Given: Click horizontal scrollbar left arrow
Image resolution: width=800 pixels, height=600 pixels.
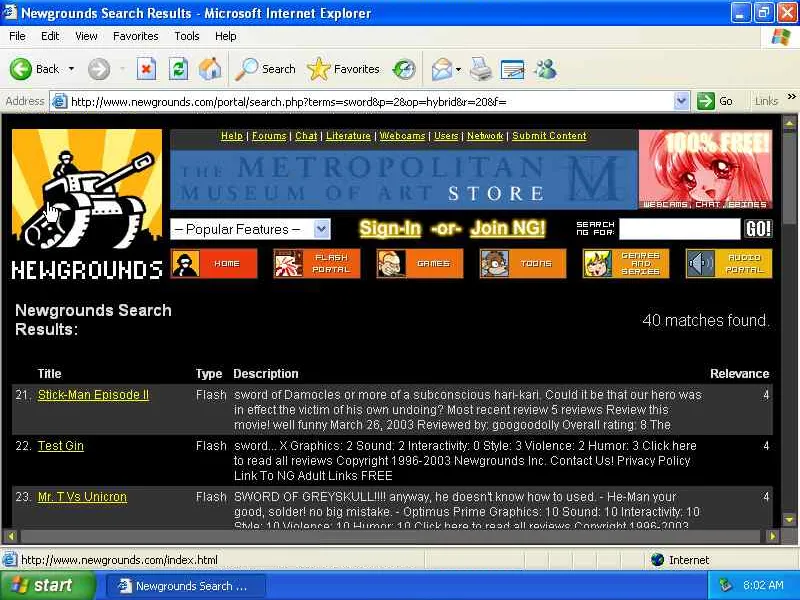Looking at the screenshot, I should pyautogui.click(x=11, y=536).
